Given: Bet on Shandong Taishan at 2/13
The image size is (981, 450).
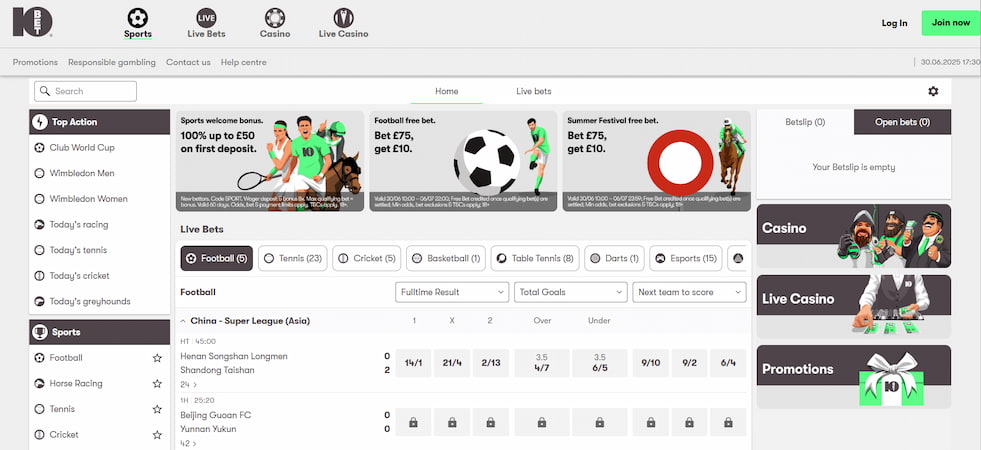Looking at the screenshot, I should click(490, 363).
